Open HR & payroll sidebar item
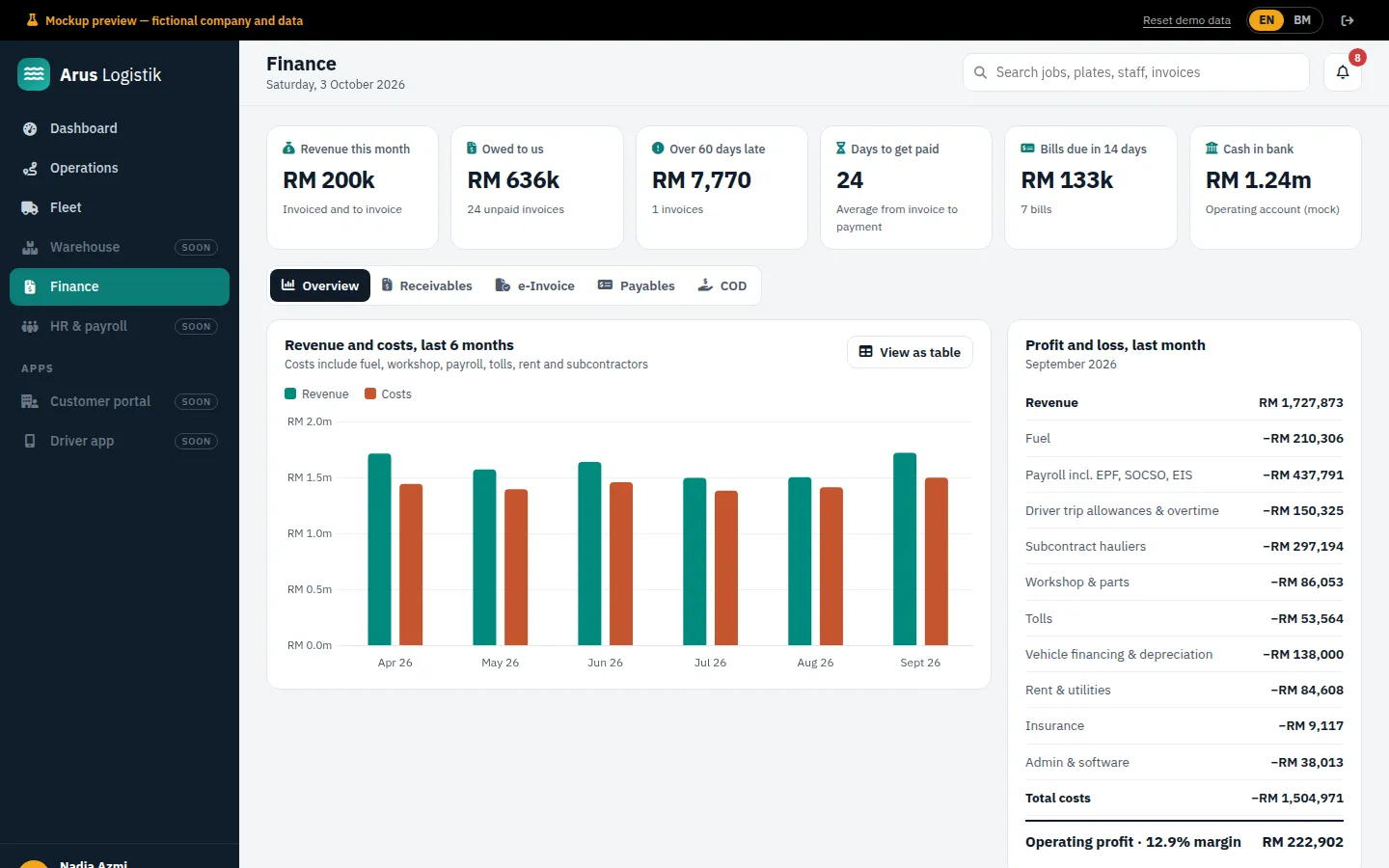This screenshot has width=1389, height=868. coord(120,326)
